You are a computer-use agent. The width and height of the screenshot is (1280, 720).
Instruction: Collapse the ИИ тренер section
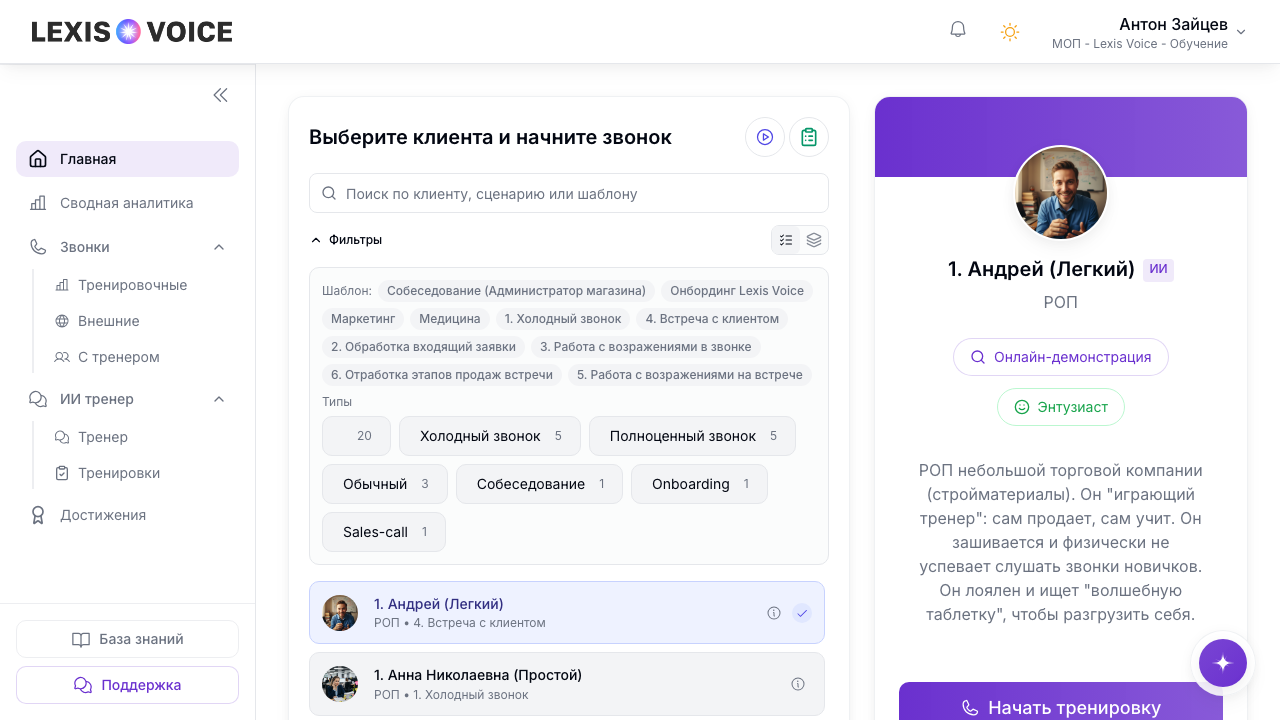point(219,399)
